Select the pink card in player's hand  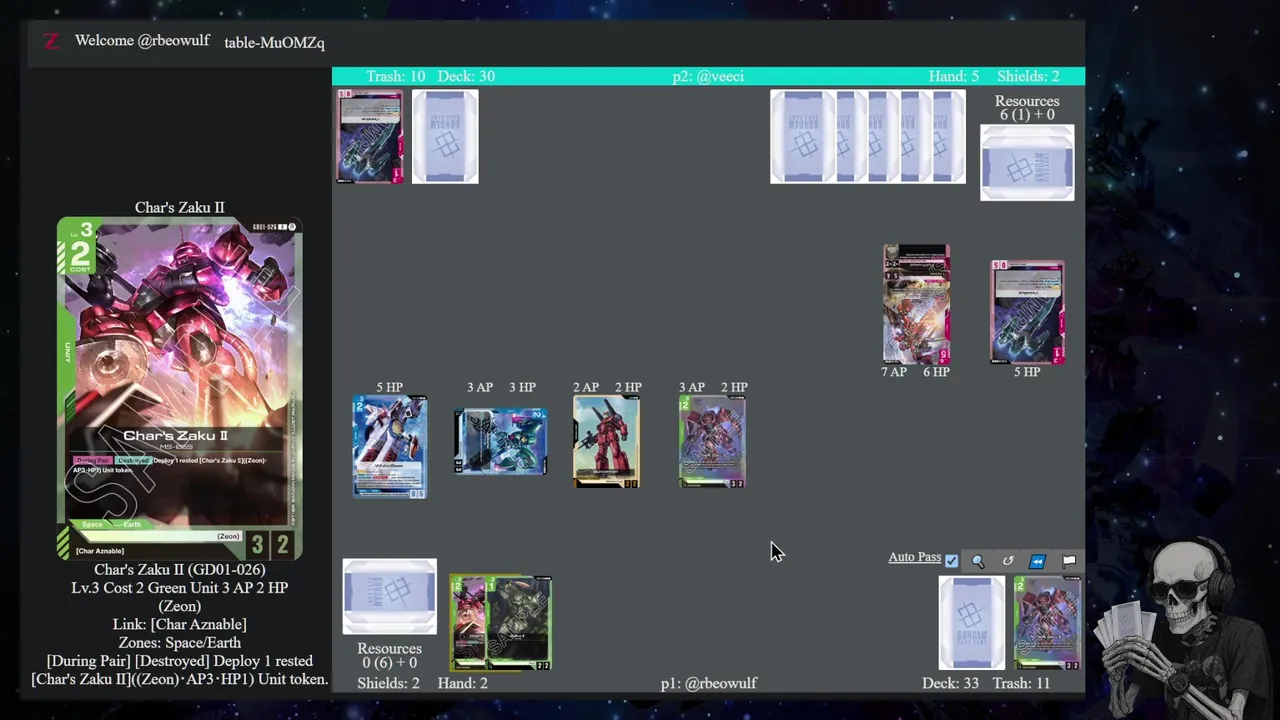coord(467,622)
